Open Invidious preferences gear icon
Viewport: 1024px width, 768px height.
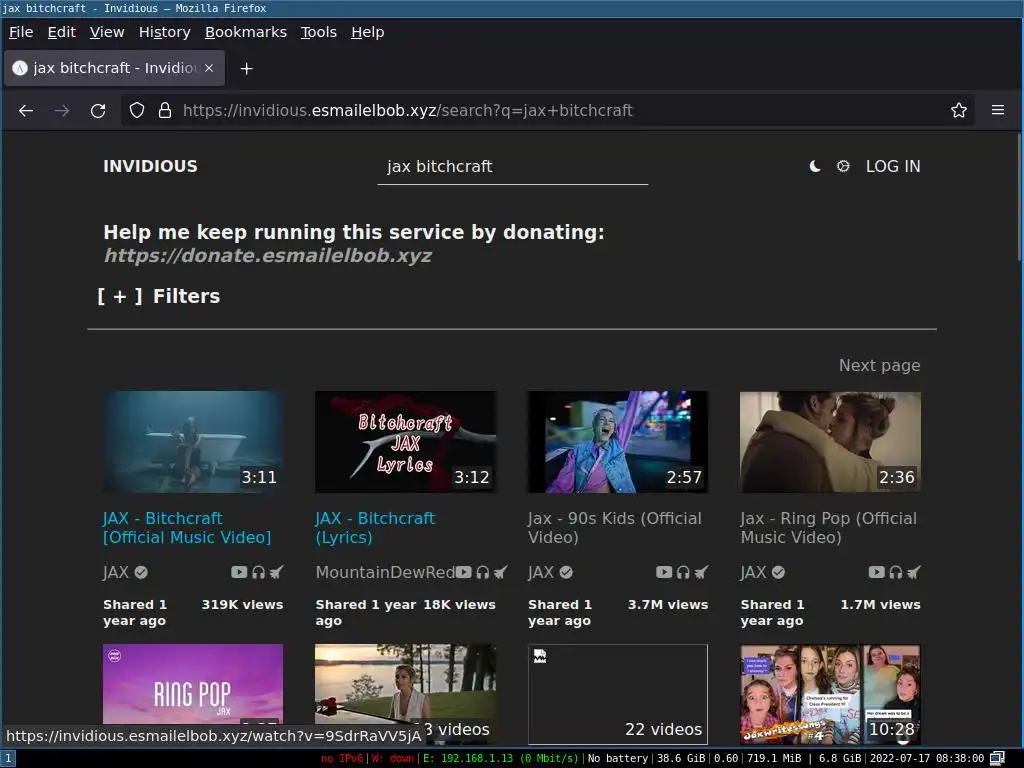(x=843, y=167)
